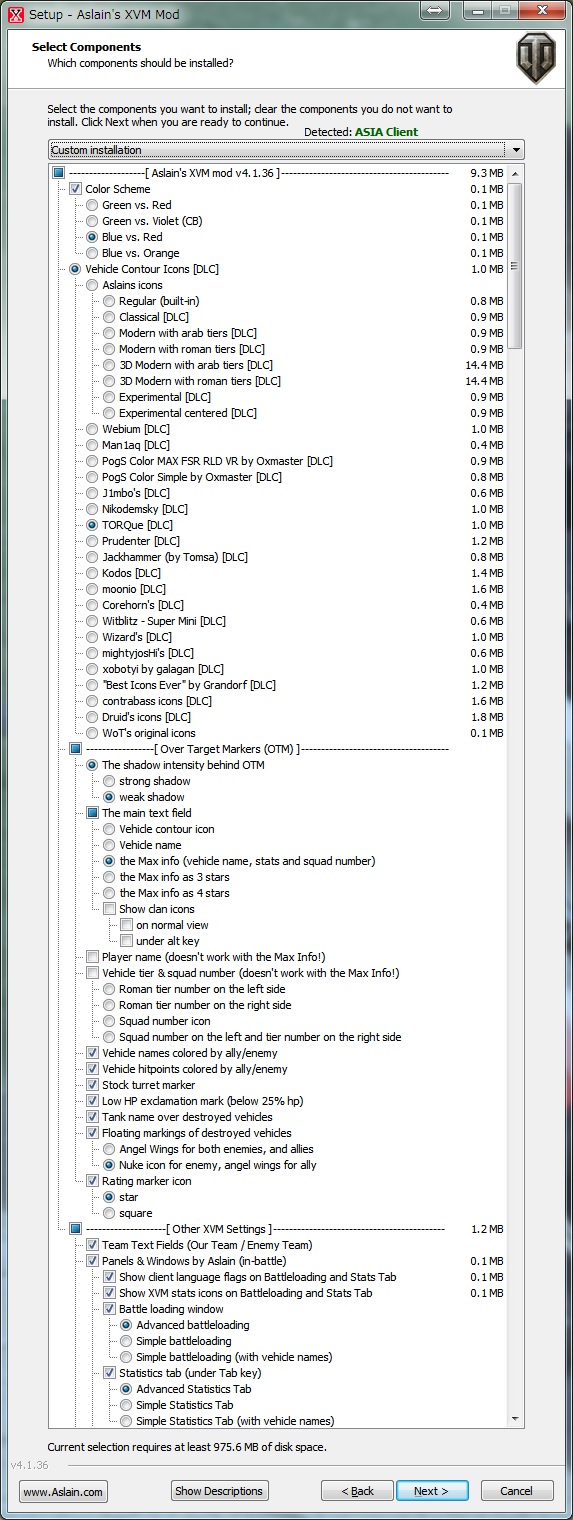This screenshot has width=573, height=1520.
Task: Click the World of Tanks logo icon
Action: (x=536, y=57)
